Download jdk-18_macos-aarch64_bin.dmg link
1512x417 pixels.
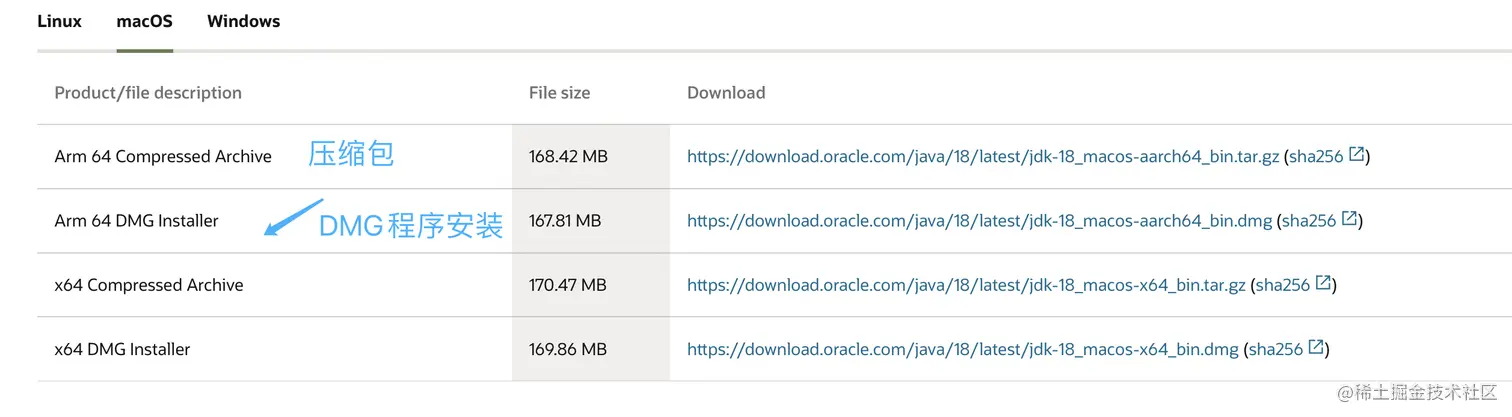(x=980, y=221)
